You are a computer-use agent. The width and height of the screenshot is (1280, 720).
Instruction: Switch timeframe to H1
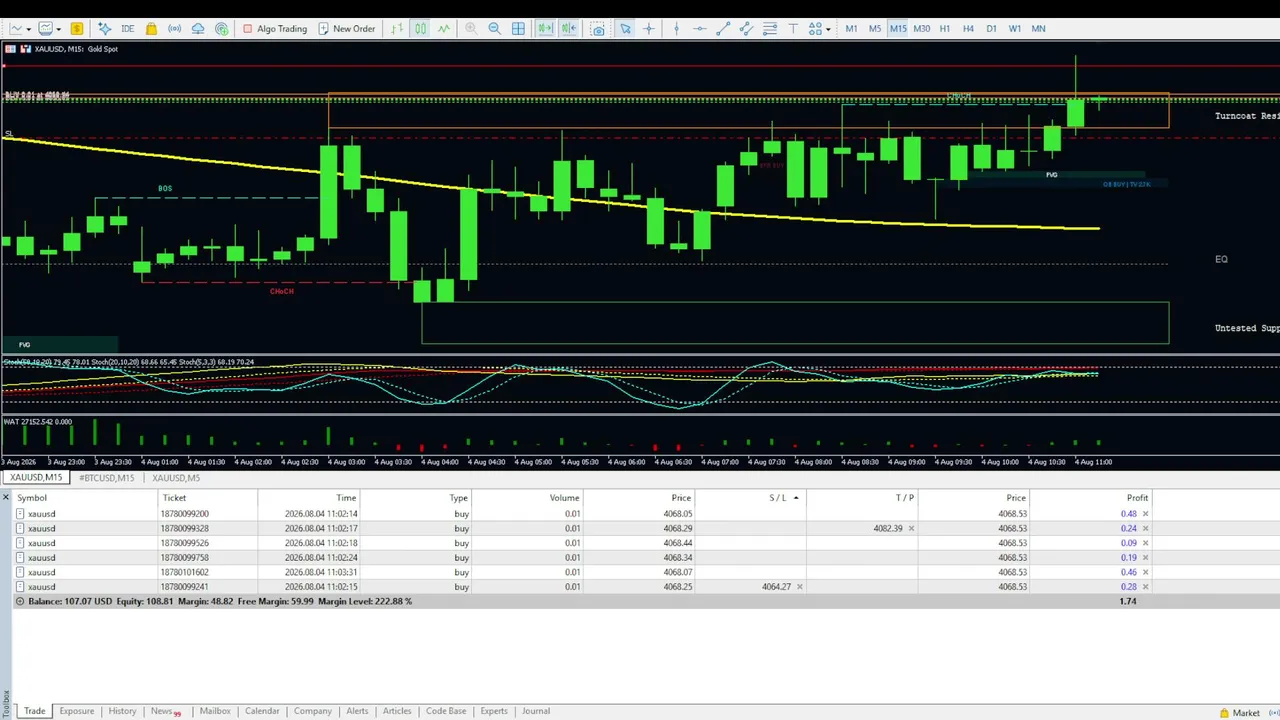click(945, 28)
